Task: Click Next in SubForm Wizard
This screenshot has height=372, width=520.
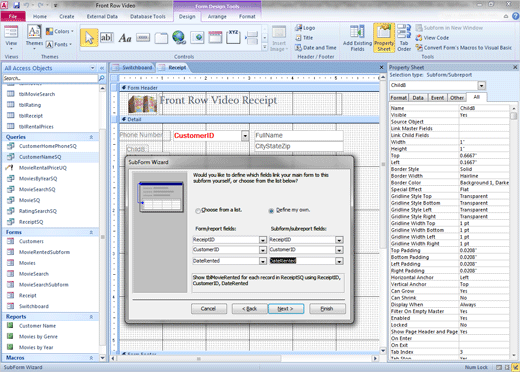Action: tap(286, 309)
